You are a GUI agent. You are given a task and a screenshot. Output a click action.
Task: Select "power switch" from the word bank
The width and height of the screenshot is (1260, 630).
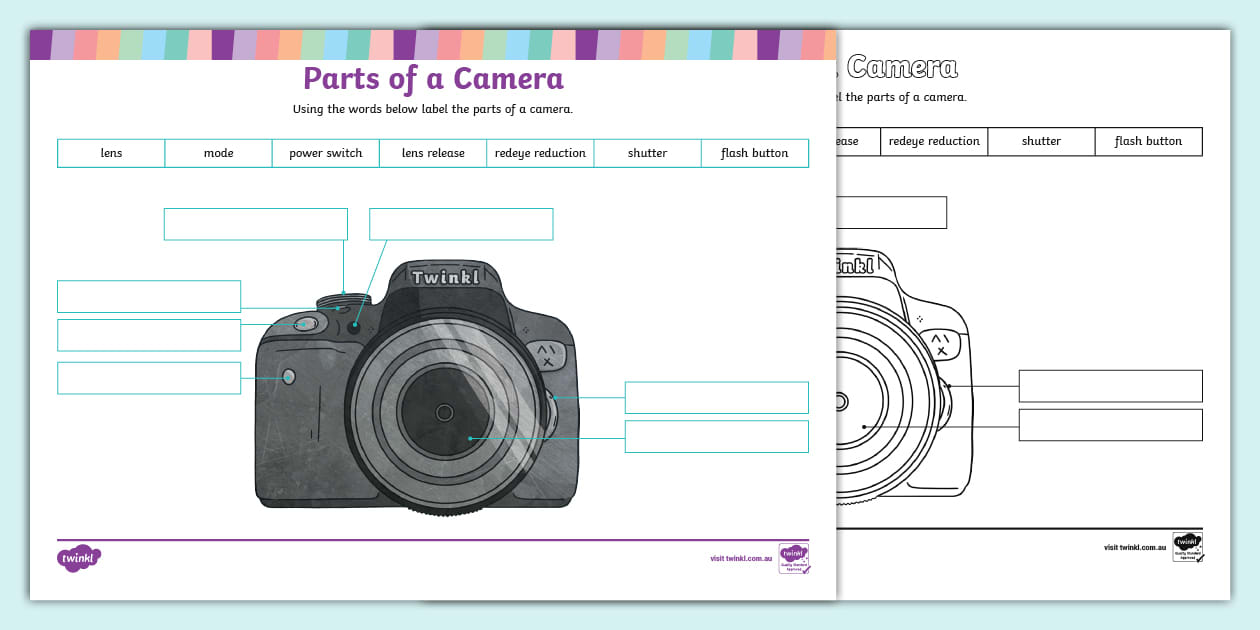pyautogui.click(x=325, y=153)
